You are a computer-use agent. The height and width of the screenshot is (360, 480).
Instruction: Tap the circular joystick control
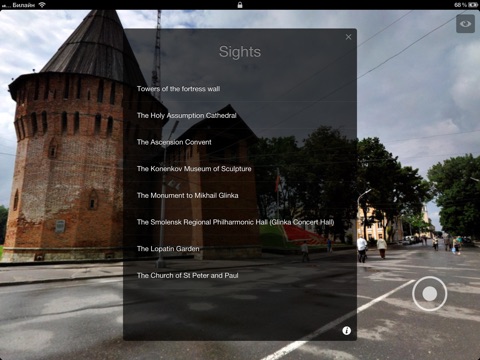pyautogui.click(x=430, y=294)
